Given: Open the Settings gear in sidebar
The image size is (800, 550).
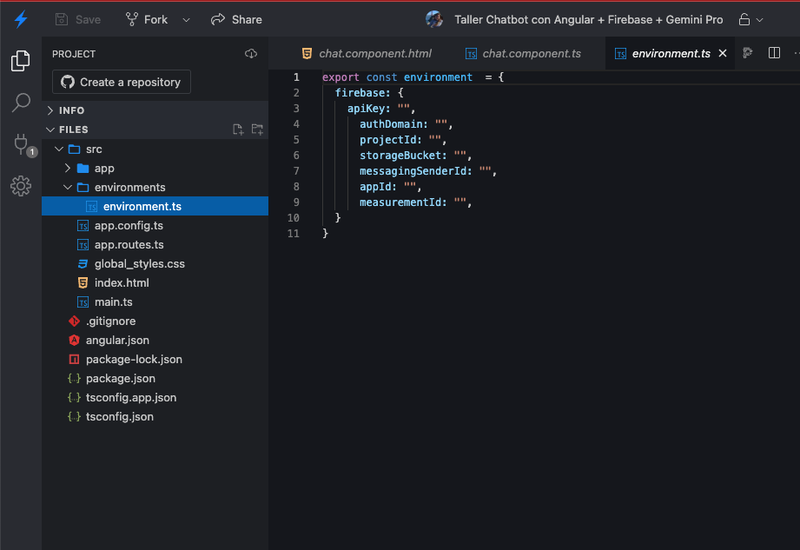Looking at the screenshot, I should coord(20,186).
